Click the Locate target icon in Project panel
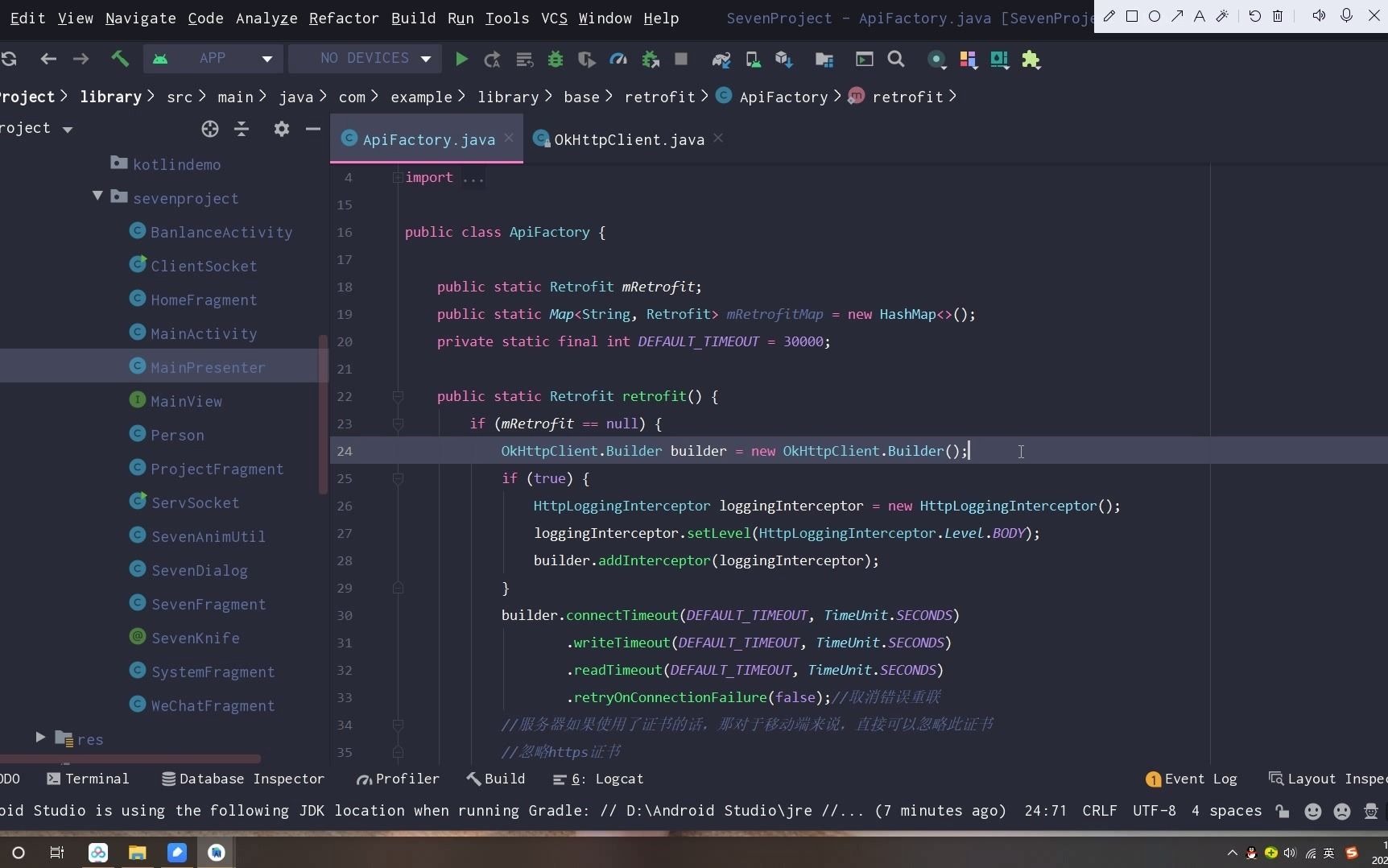 pyautogui.click(x=210, y=129)
